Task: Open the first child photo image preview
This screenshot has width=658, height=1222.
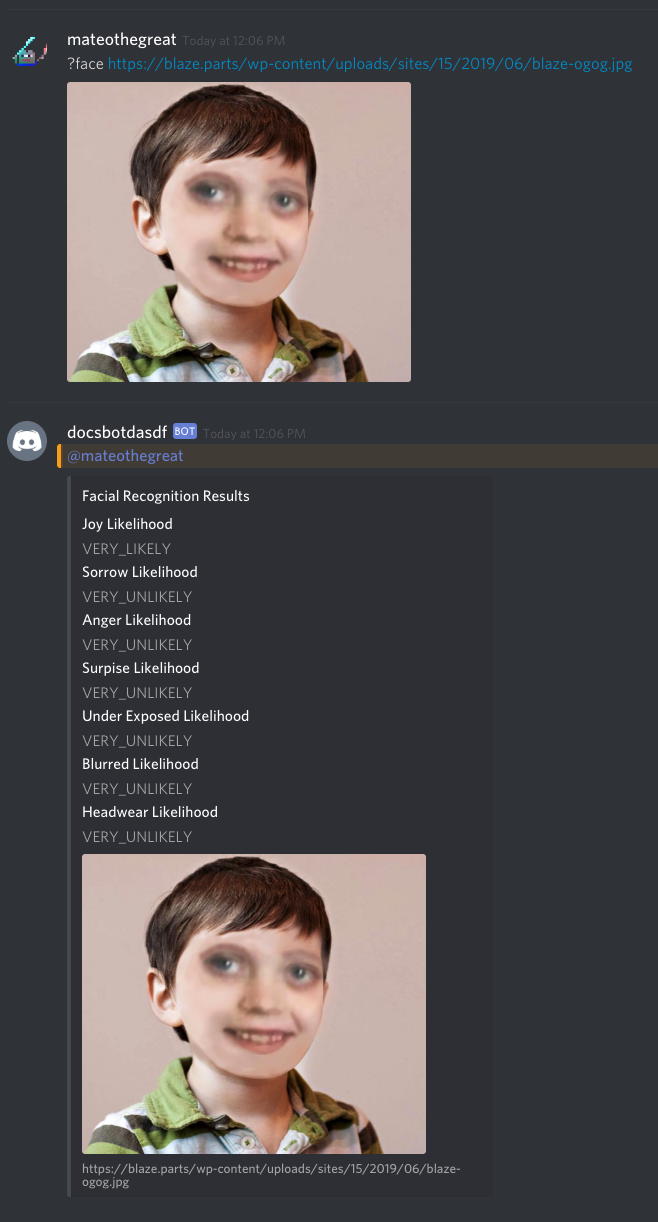Action: click(x=239, y=232)
